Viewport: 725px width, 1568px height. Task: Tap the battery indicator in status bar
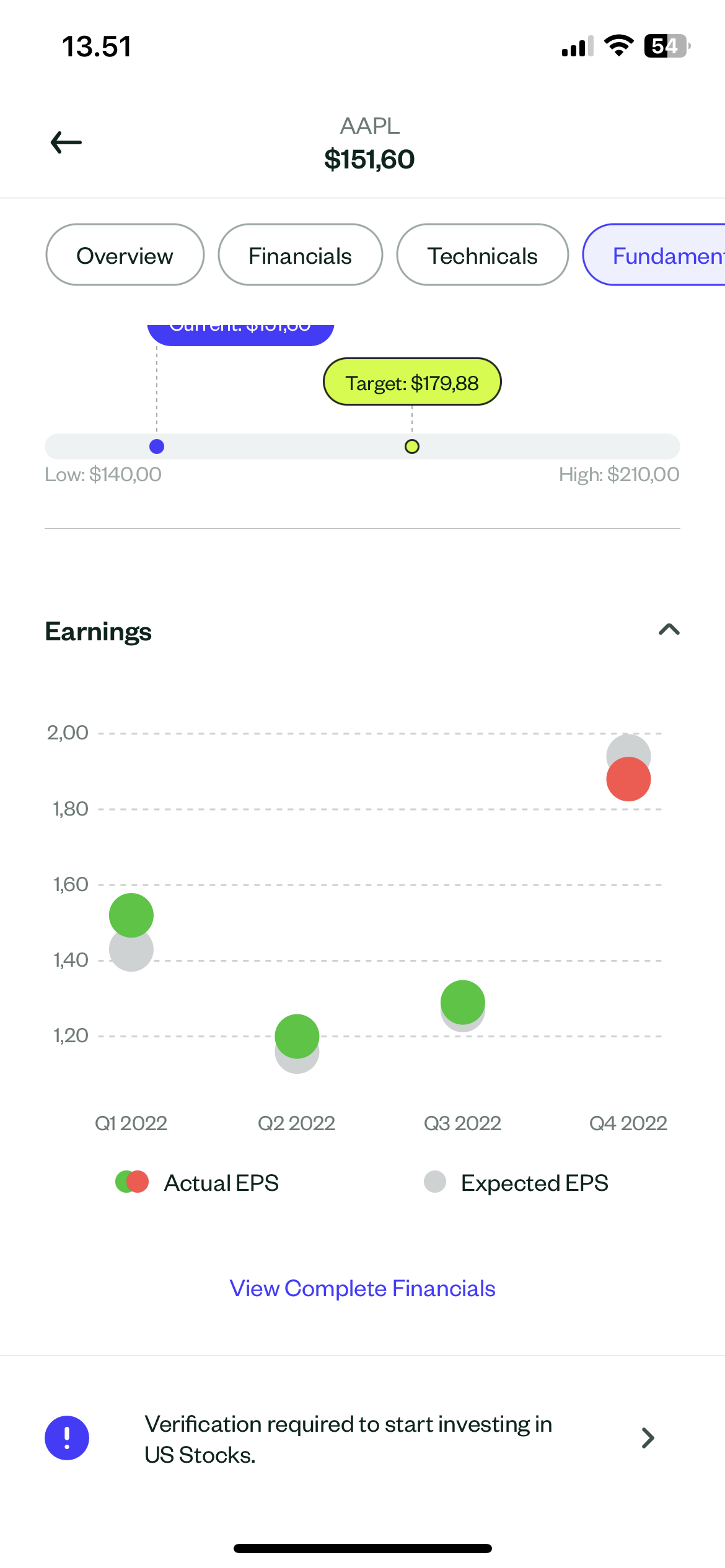667,46
